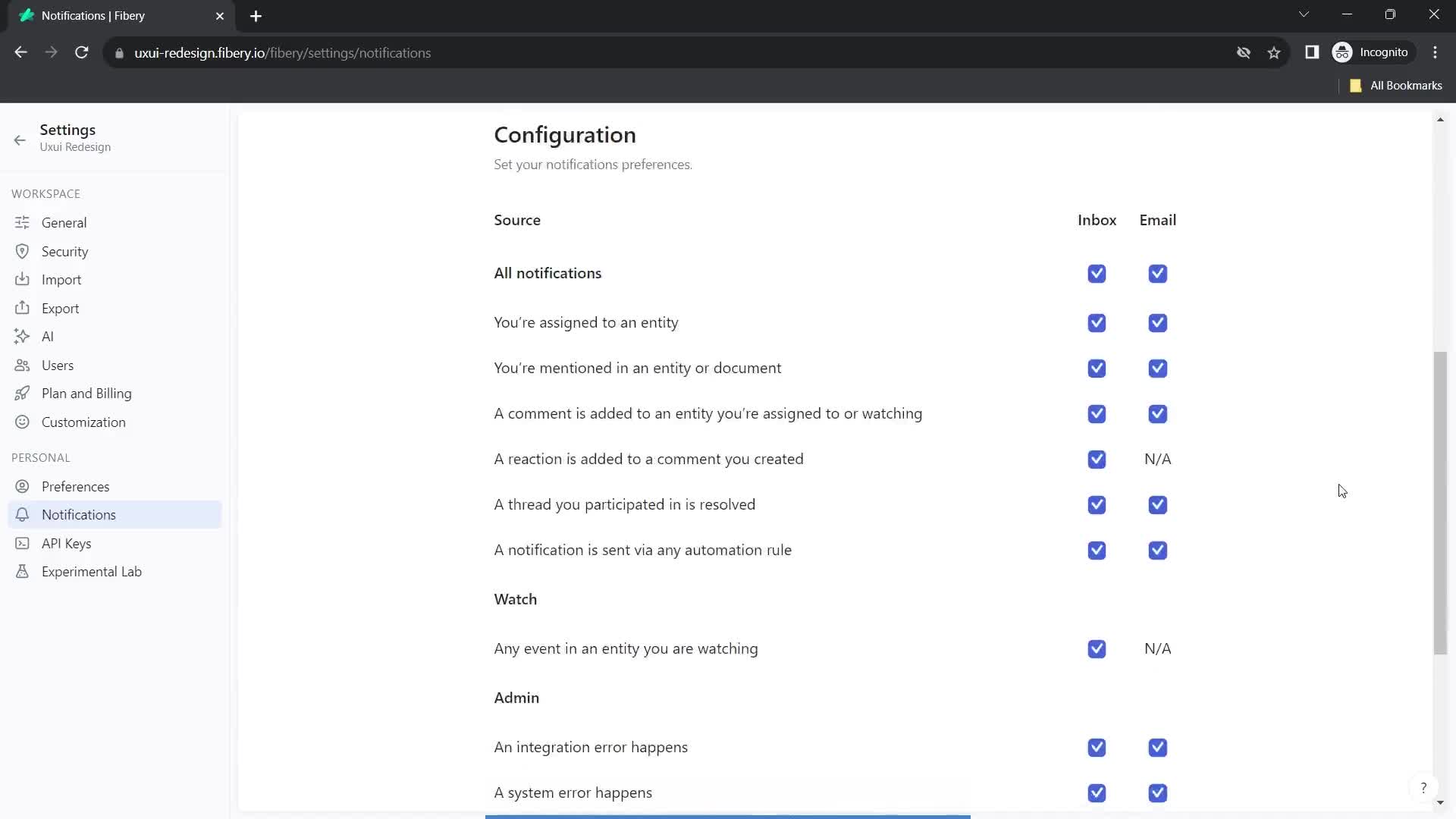Uncheck Email for assigned to an entity
Image resolution: width=1456 pixels, height=819 pixels.
tap(1157, 322)
